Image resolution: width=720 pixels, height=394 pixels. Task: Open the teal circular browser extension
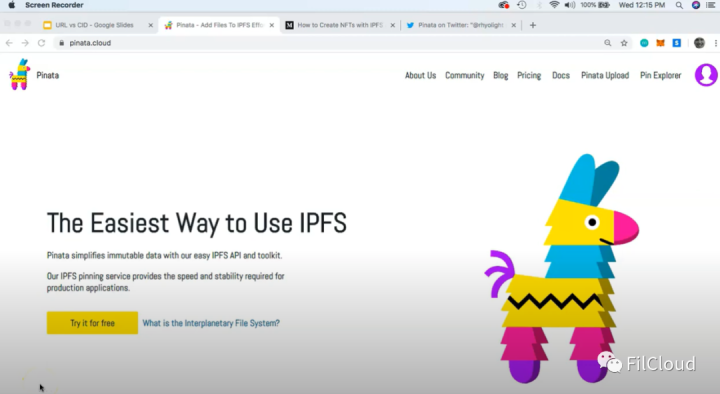tap(644, 43)
